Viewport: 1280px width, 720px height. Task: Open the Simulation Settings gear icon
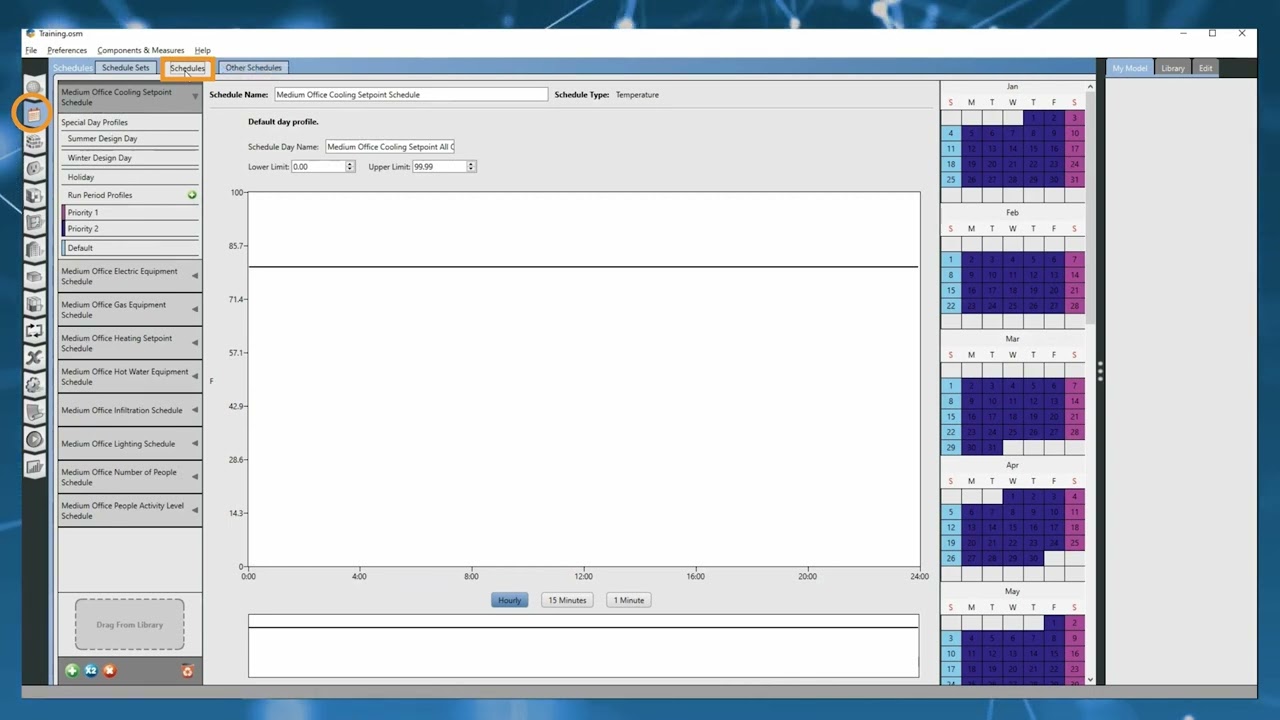(x=34, y=384)
